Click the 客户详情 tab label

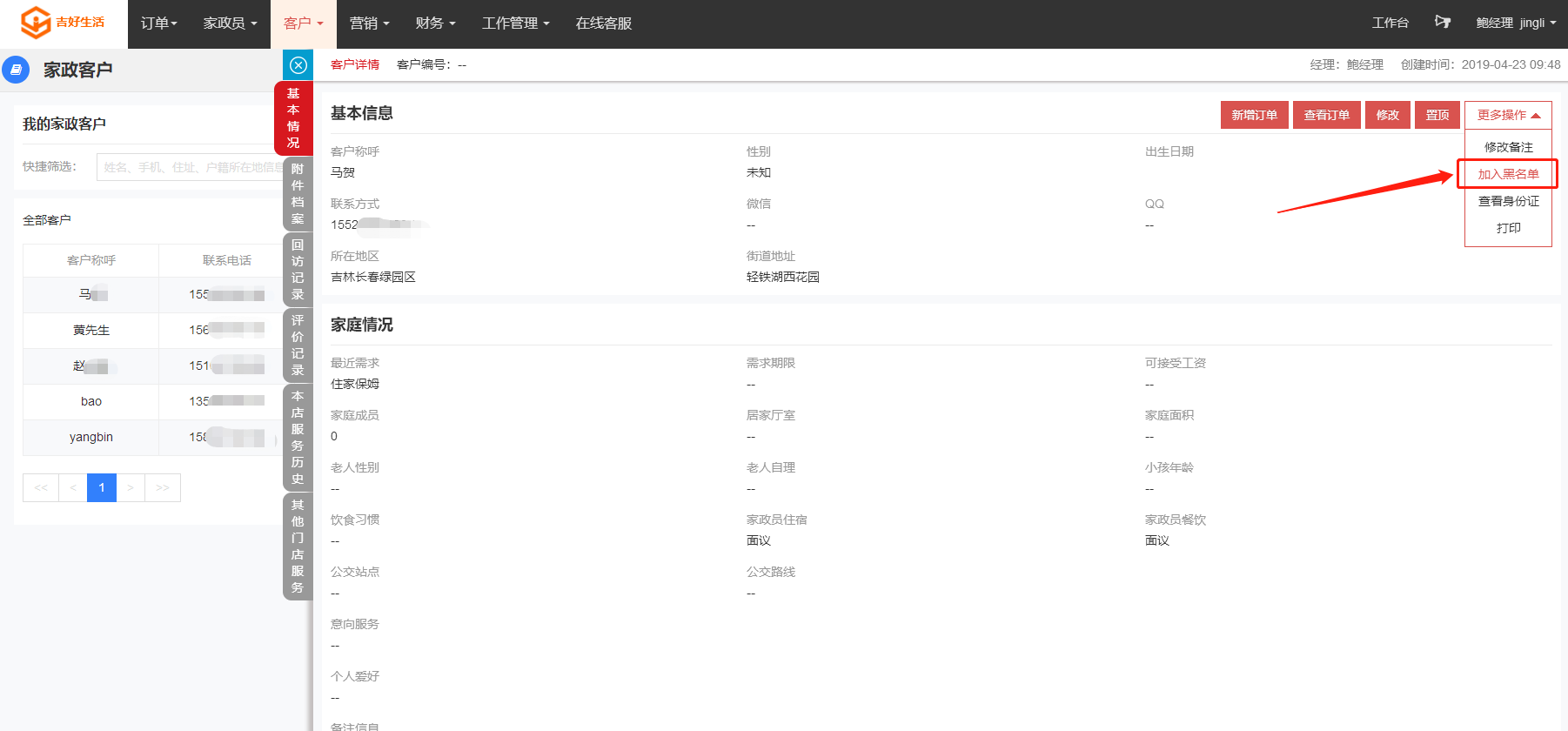(355, 64)
